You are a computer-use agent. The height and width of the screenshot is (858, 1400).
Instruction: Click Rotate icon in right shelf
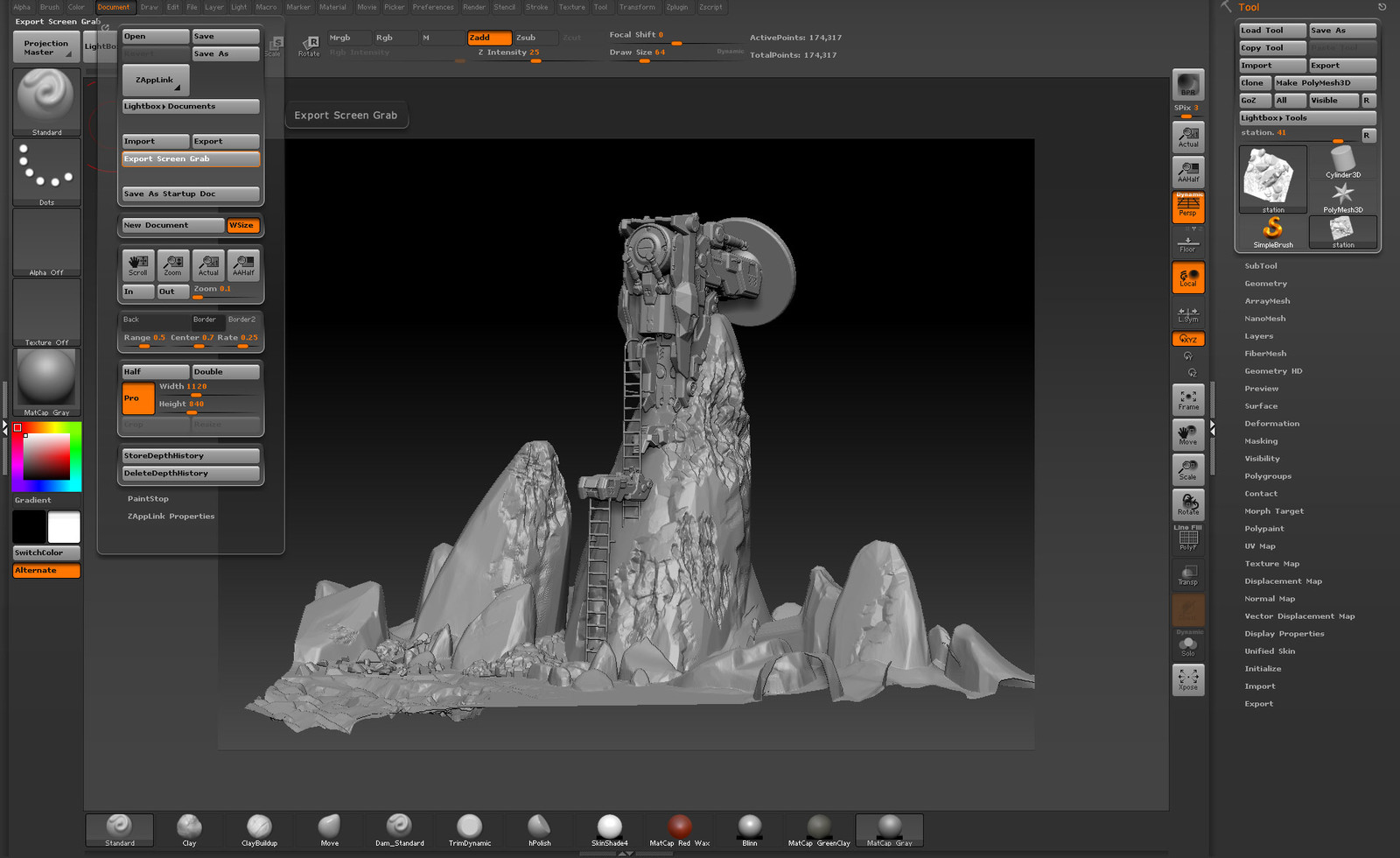pos(1188,504)
